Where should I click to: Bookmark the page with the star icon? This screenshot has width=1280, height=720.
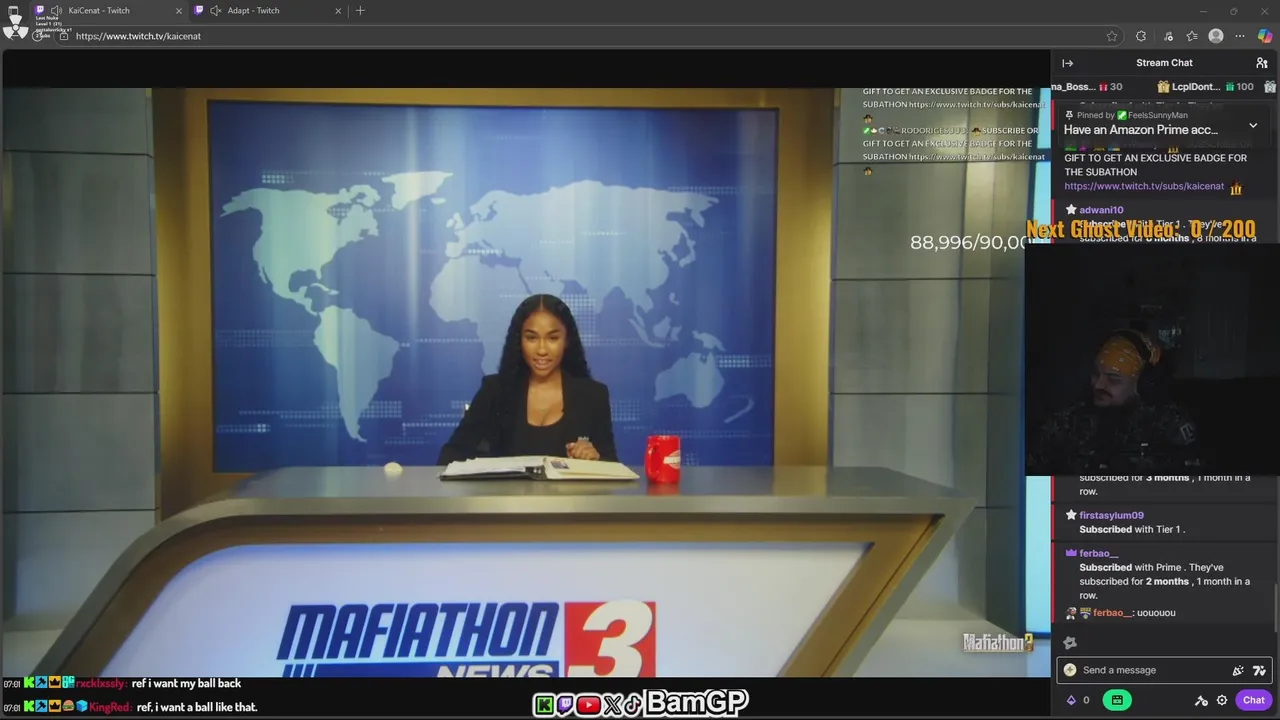coord(1112,36)
